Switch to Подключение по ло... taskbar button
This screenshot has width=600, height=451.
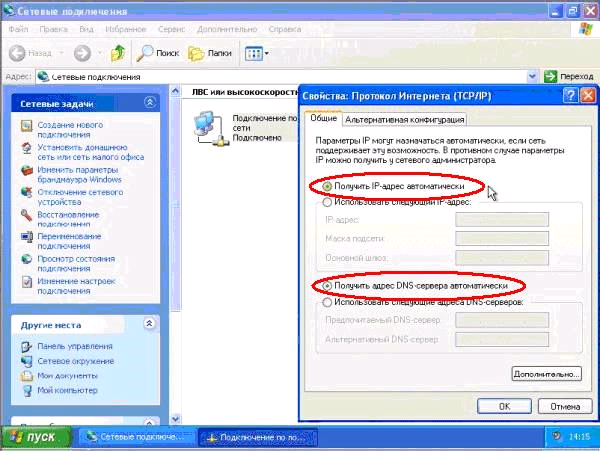tap(258, 437)
